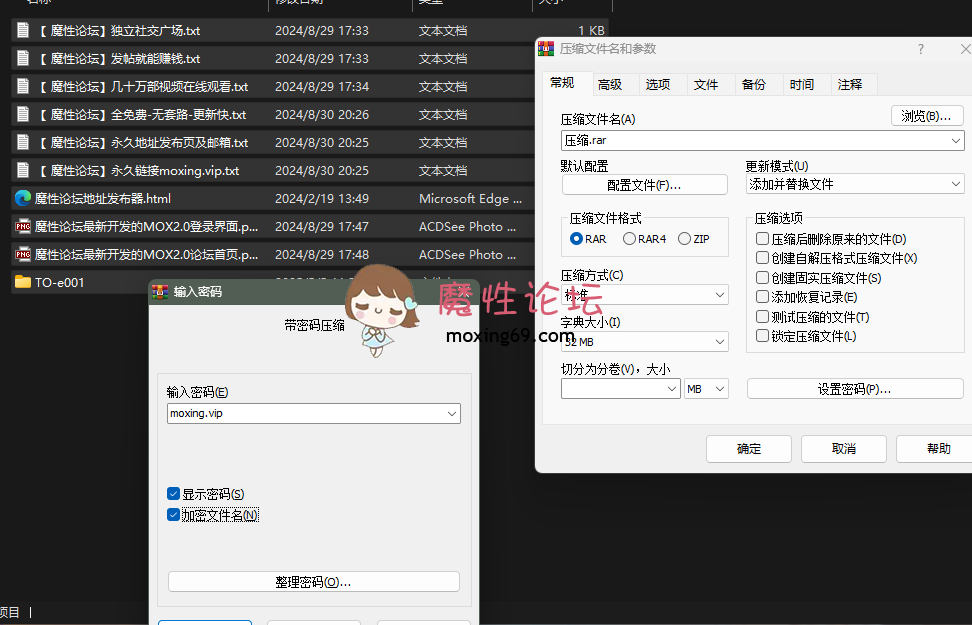
Task: Confirm with the 确定 button
Action: point(749,448)
